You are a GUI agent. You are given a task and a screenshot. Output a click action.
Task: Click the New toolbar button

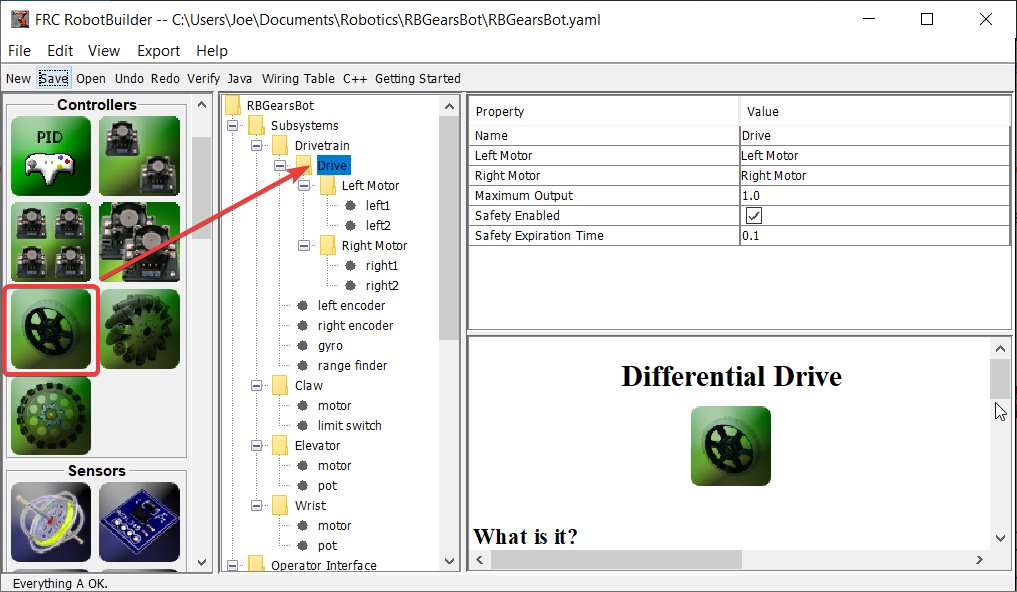click(18, 78)
